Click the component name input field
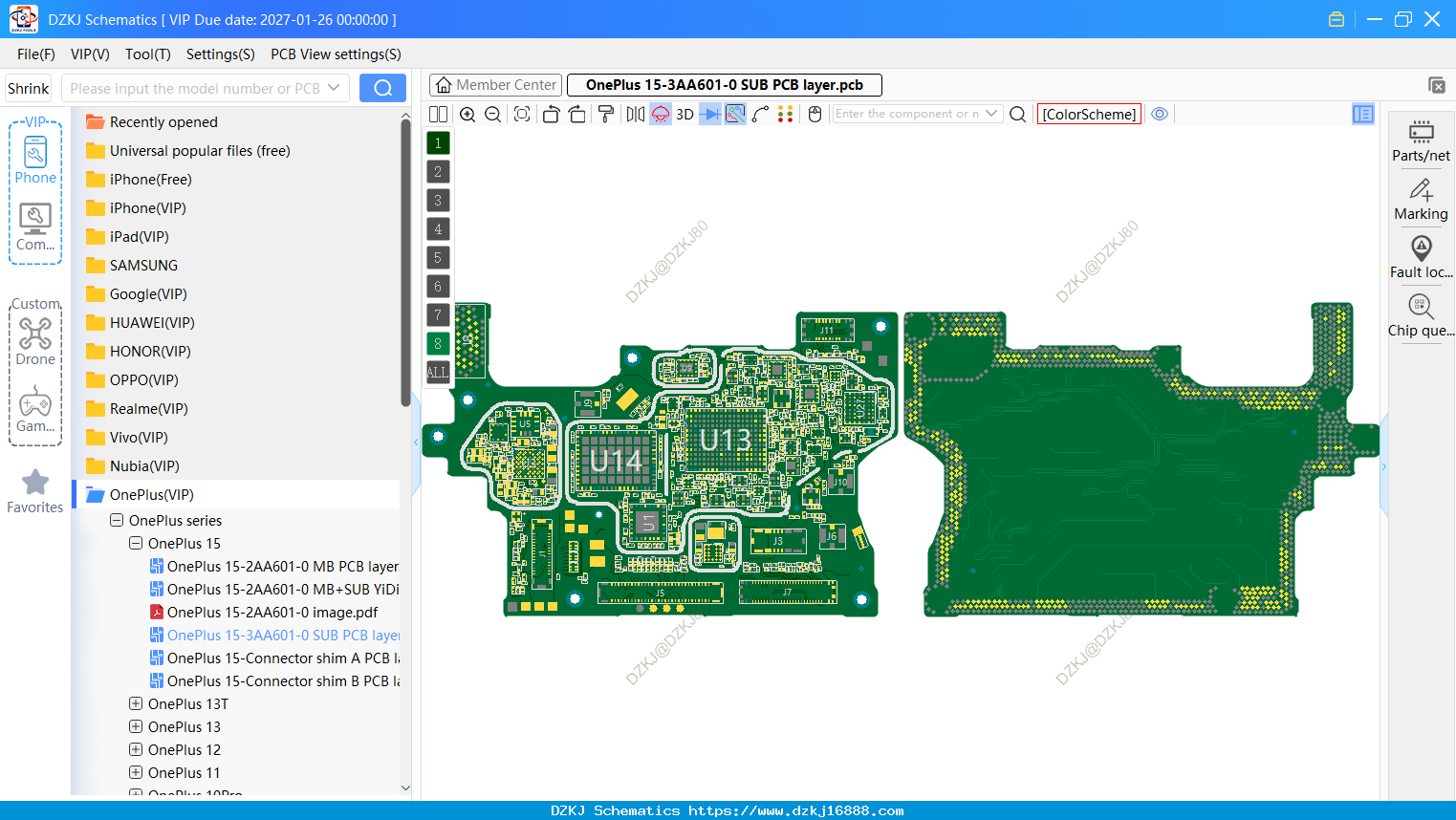The height and width of the screenshot is (820, 1456). 906,114
